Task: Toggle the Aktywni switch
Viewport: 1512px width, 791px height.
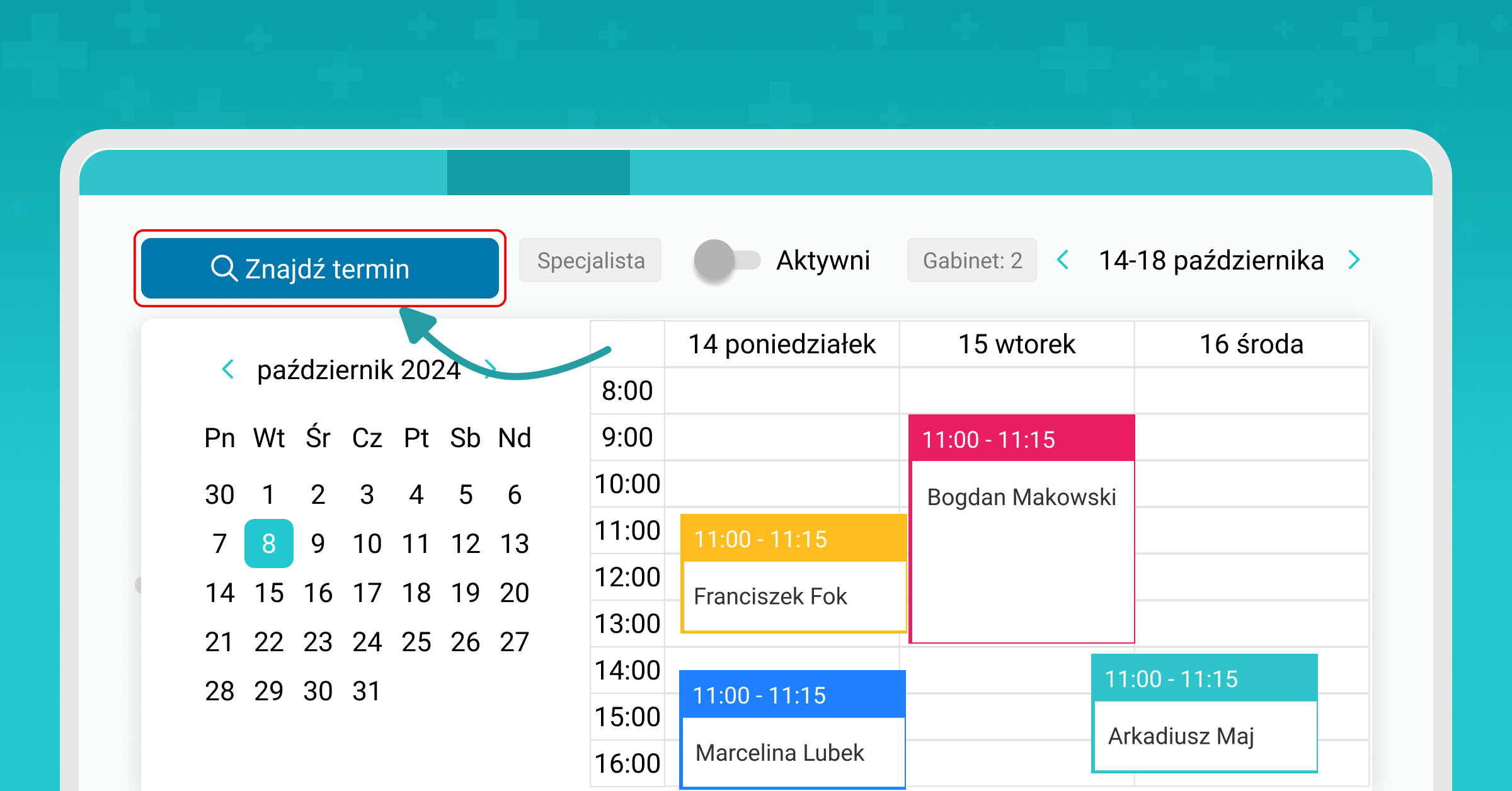Action: click(727, 260)
